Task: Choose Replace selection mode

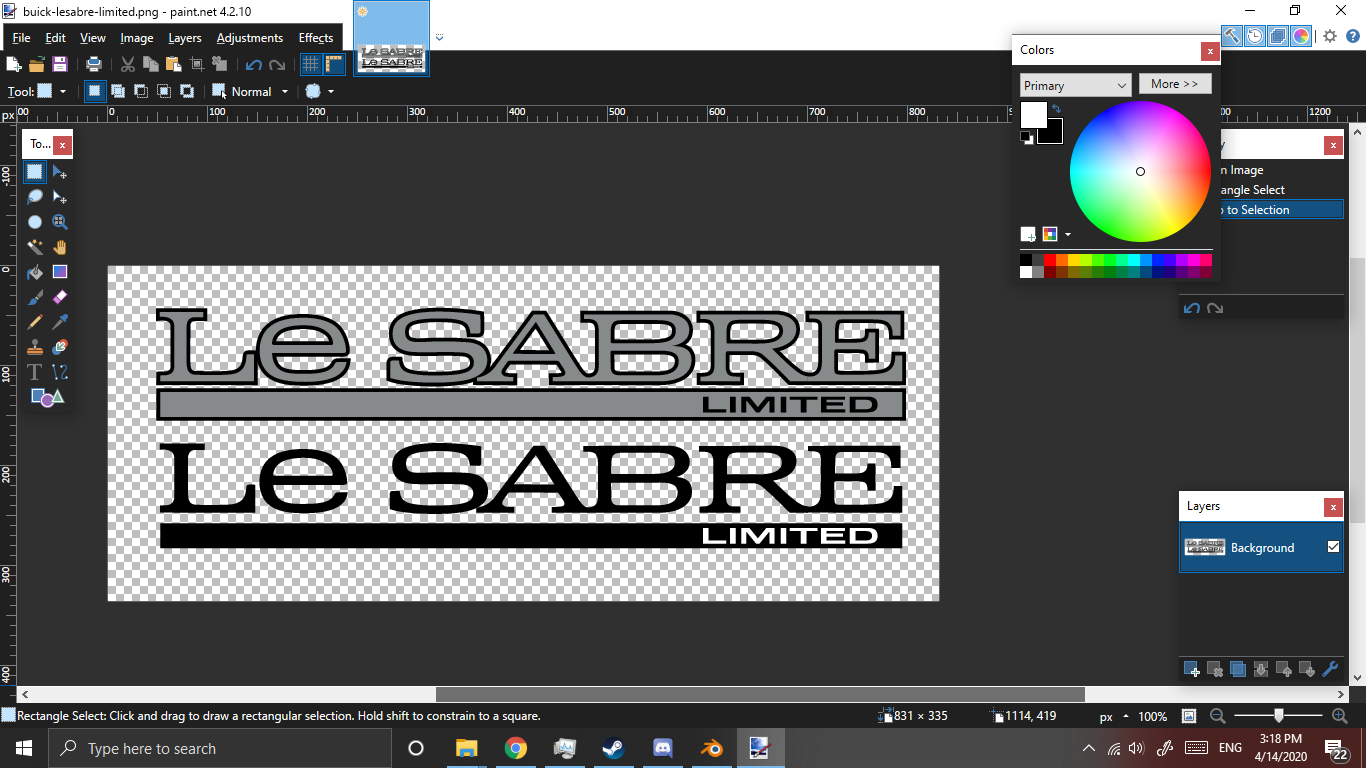Action: tap(95, 91)
